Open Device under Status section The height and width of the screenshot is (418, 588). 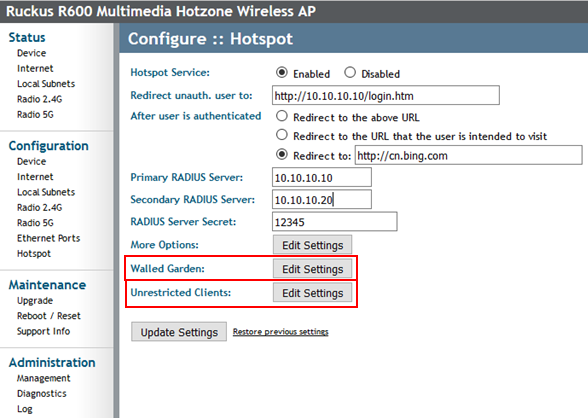click(32, 53)
